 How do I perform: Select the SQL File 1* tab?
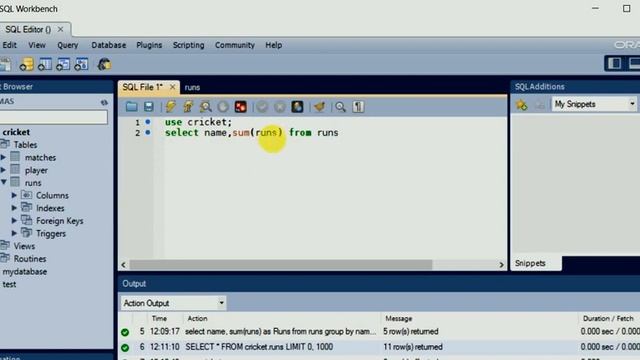pos(142,87)
